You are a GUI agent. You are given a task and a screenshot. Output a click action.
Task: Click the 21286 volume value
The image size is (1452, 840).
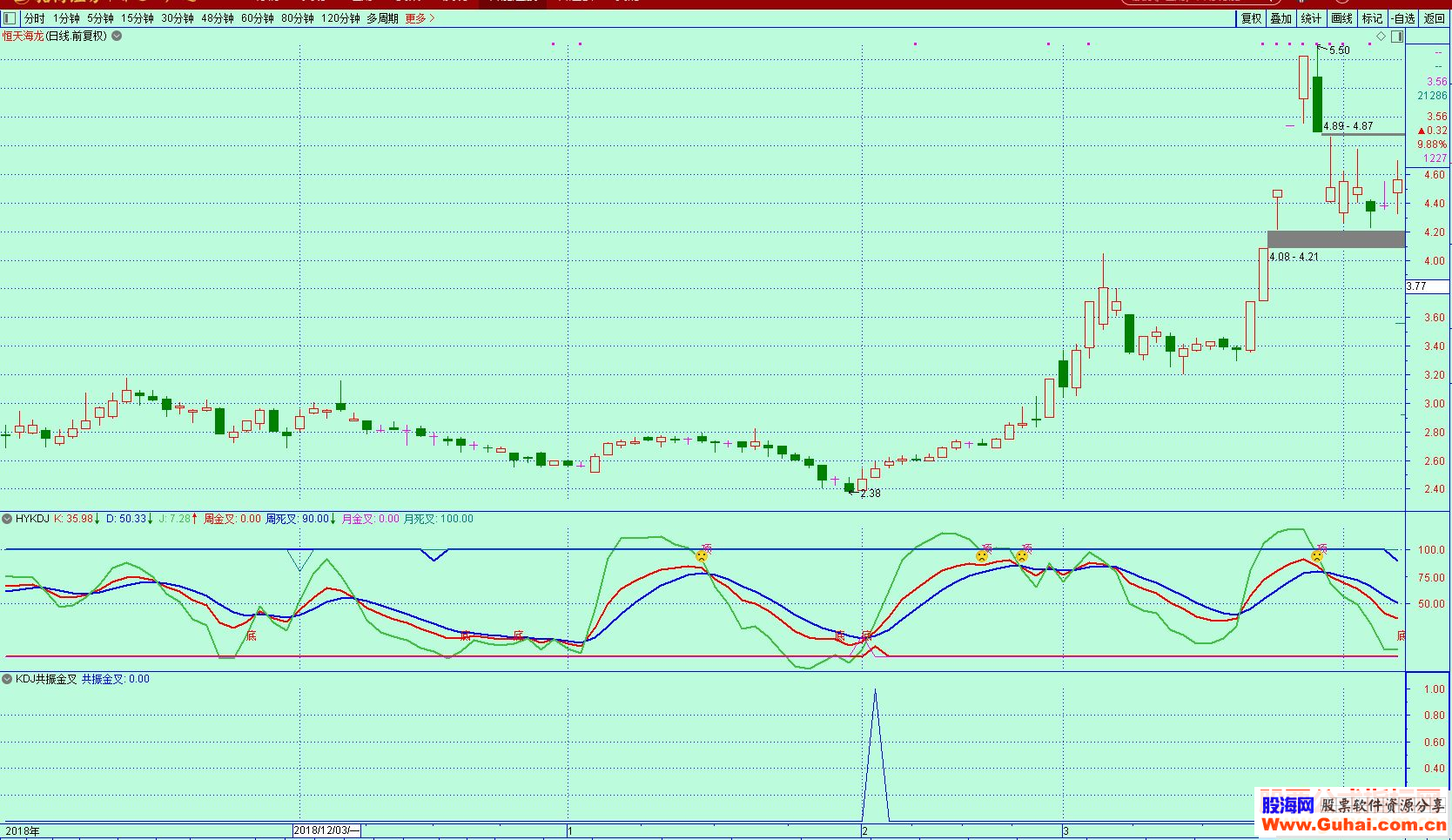pyautogui.click(x=1432, y=96)
